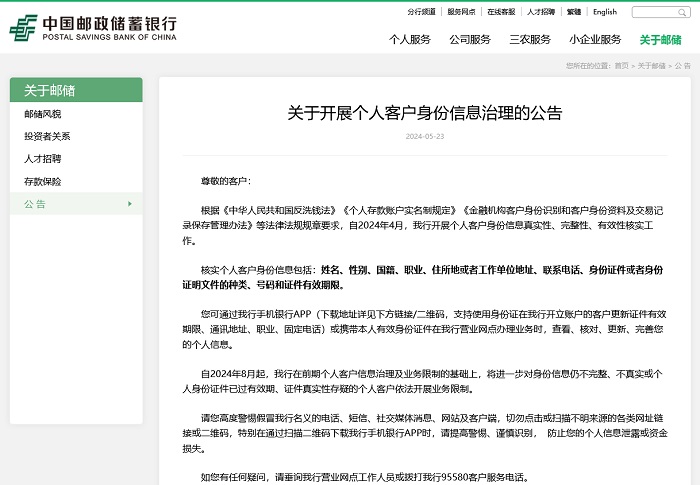
Task: Click 关于邮储 in the breadcrumb
Action: (651, 66)
